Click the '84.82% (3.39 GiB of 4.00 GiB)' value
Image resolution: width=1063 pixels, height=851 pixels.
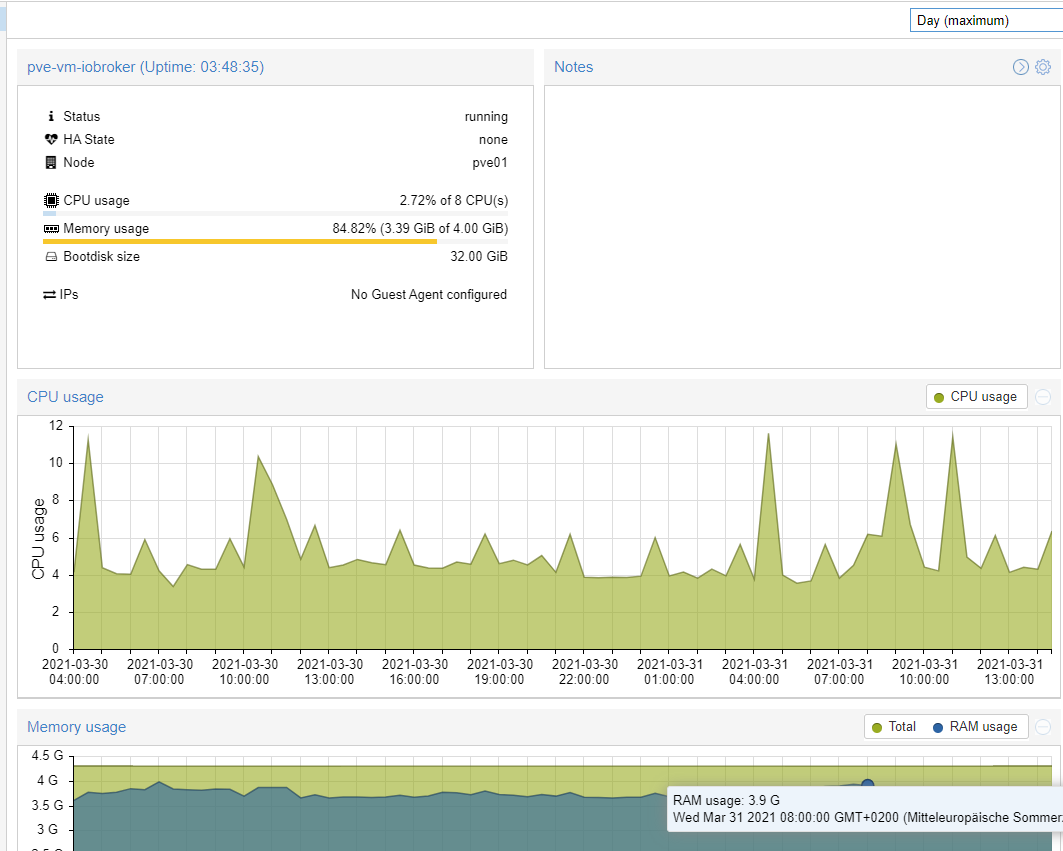(420, 229)
